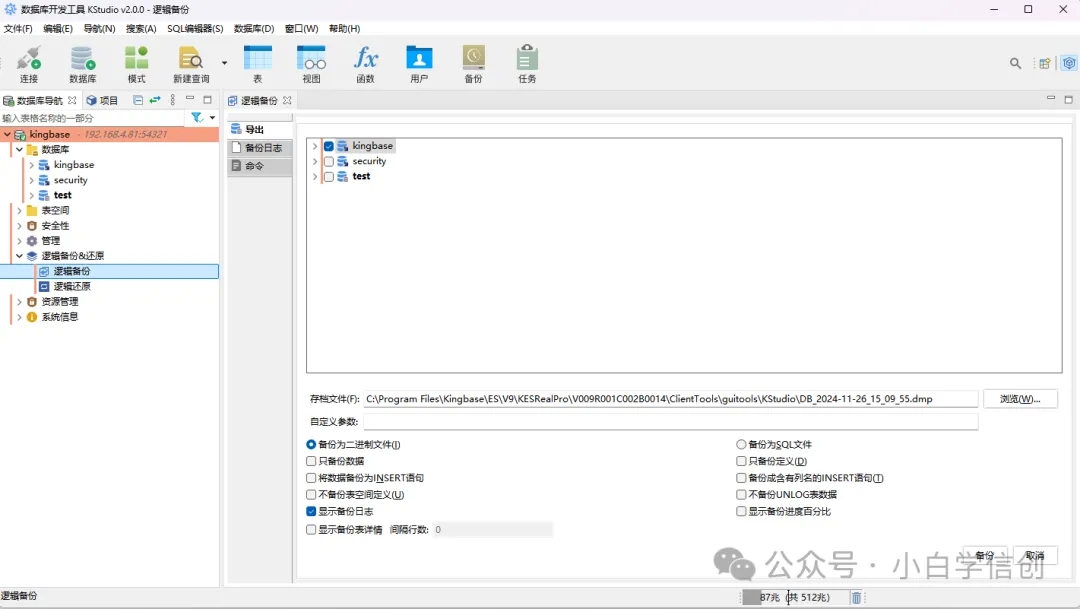Click the 模式 schema toolbar icon

[136, 64]
